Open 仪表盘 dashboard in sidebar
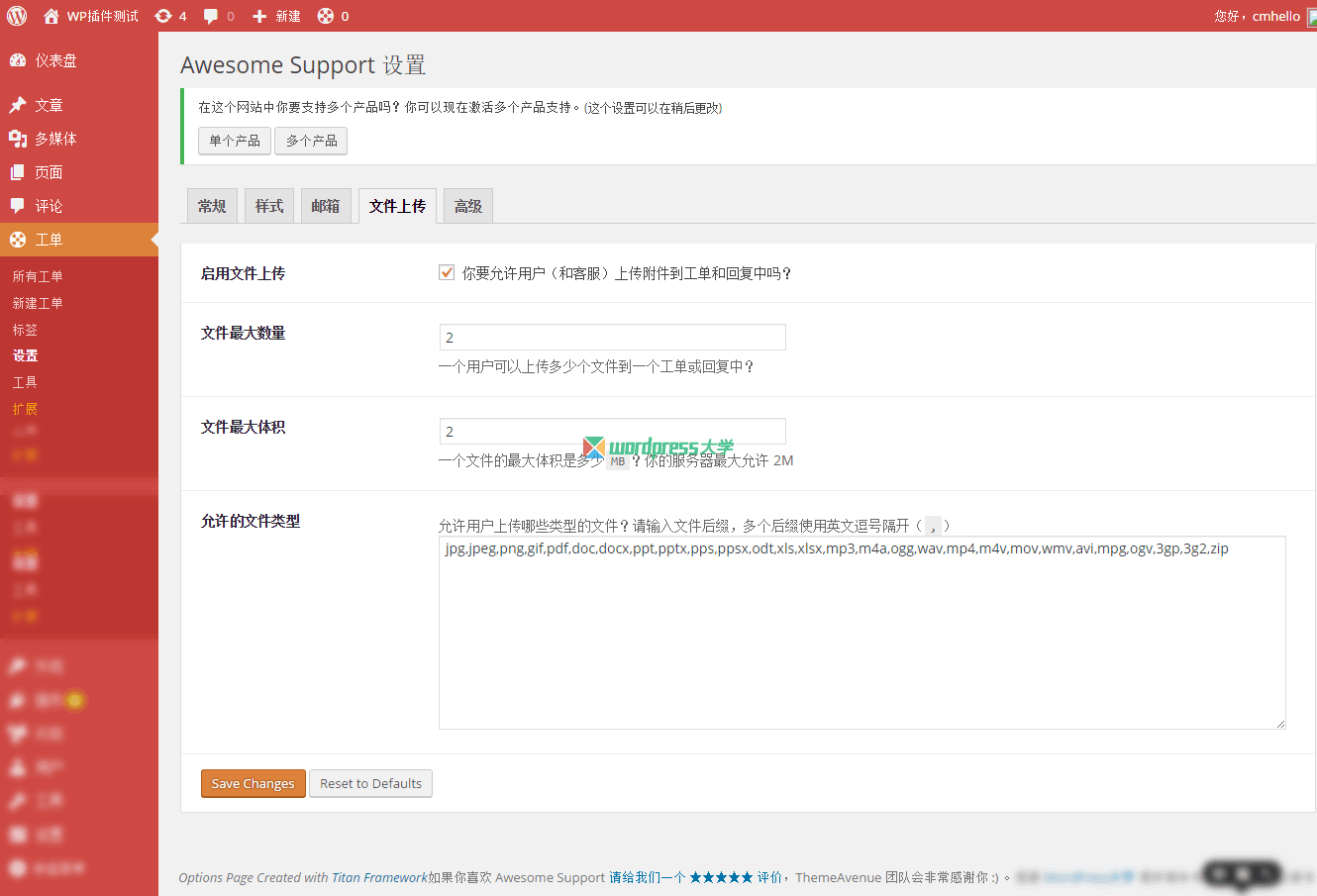Screen dimensions: 1317x896 coord(79,60)
